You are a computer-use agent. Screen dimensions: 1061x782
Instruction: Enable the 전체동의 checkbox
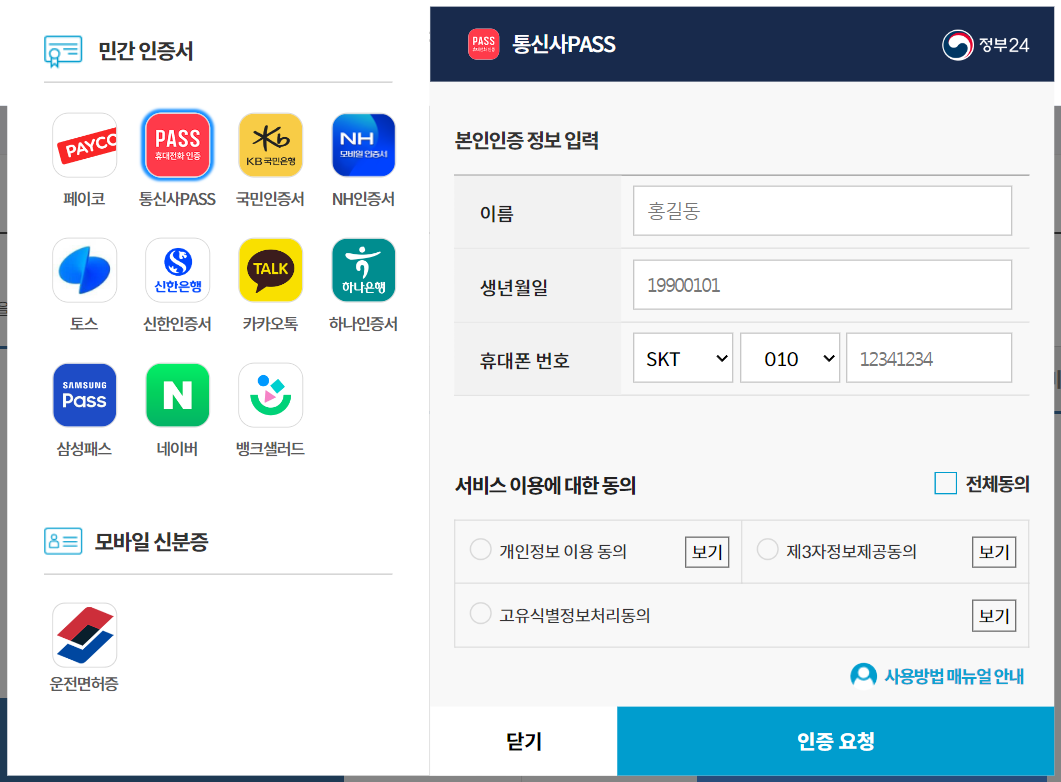(x=945, y=483)
